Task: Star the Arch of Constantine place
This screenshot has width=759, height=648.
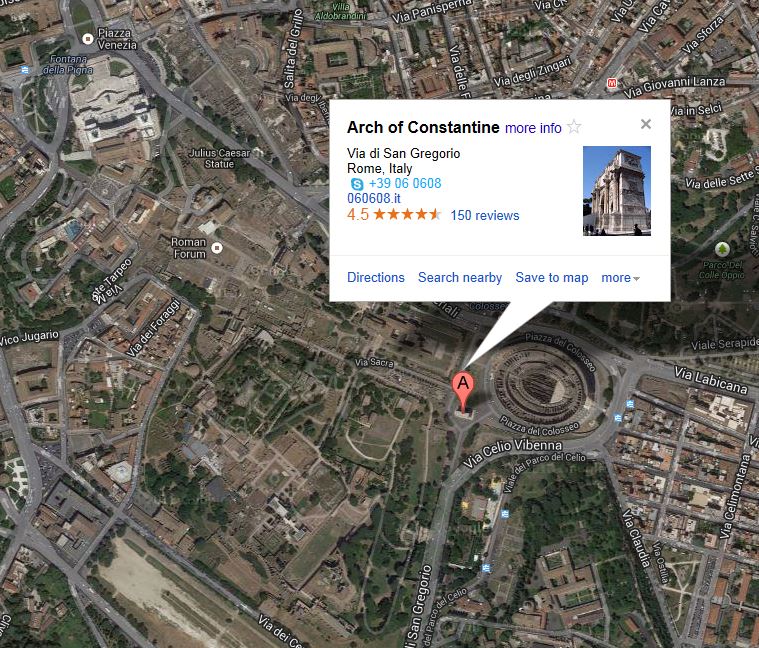Action: click(574, 127)
